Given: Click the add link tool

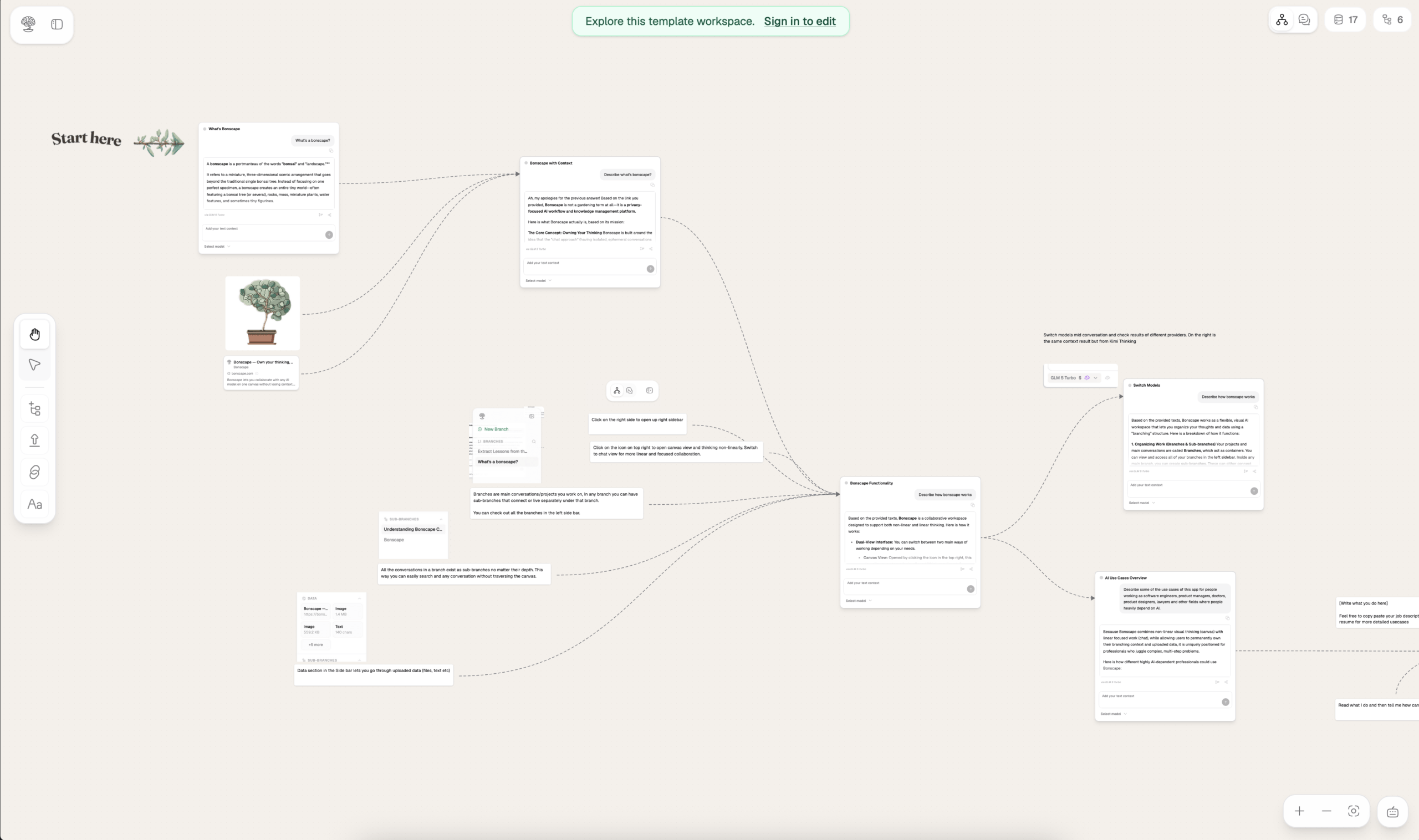Looking at the screenshot, I should click(34, 472).
